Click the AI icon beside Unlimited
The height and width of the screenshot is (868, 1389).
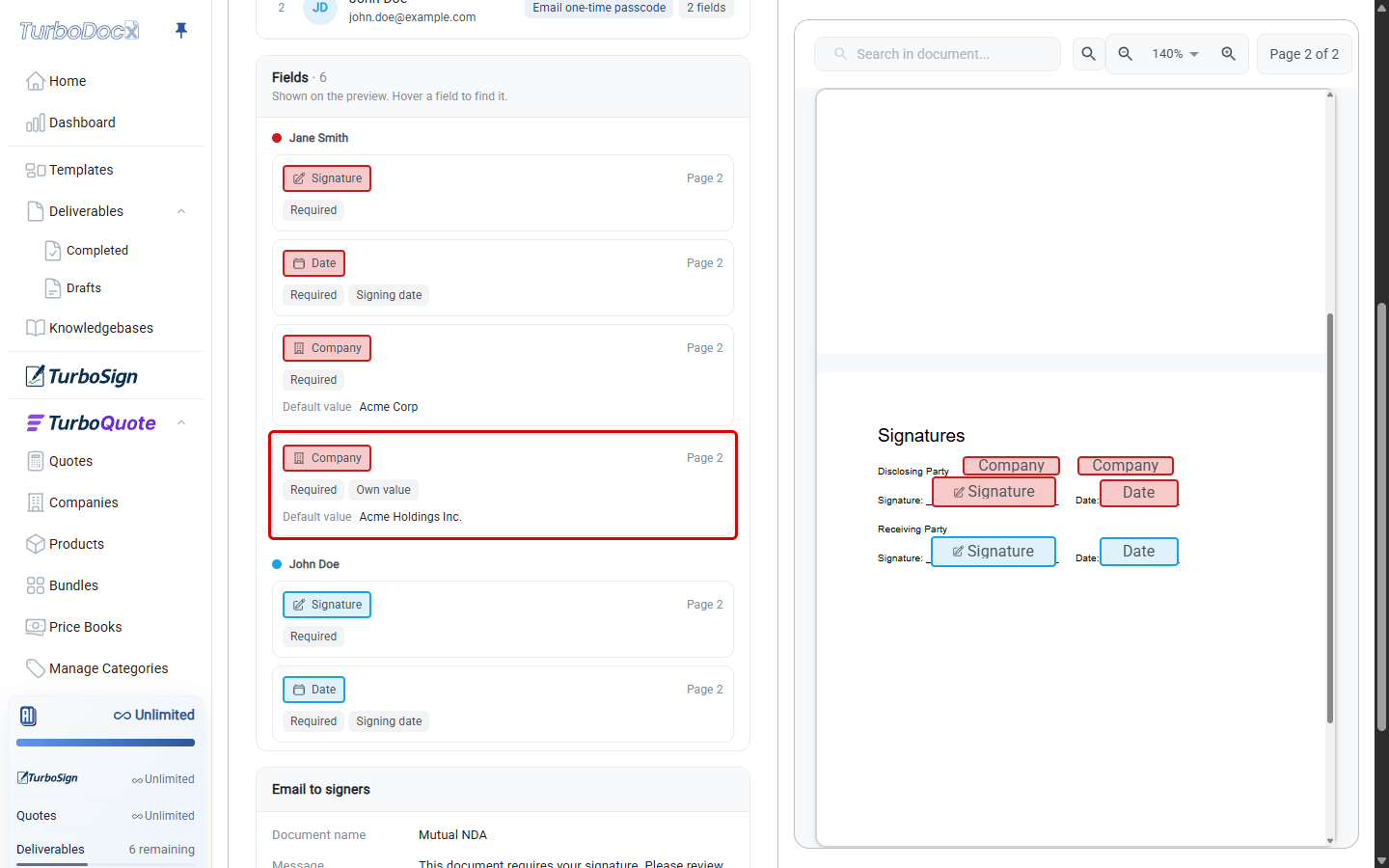click(28, 716)
